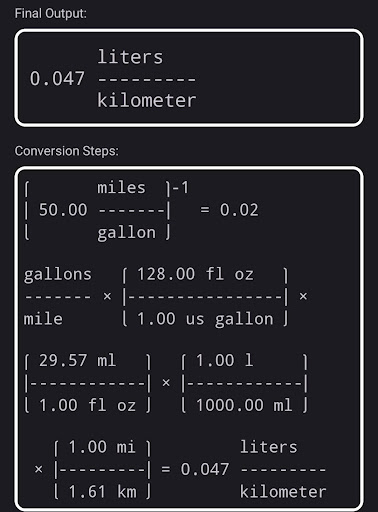Click the 1.00 fl oz denominator

pos(87,406)
